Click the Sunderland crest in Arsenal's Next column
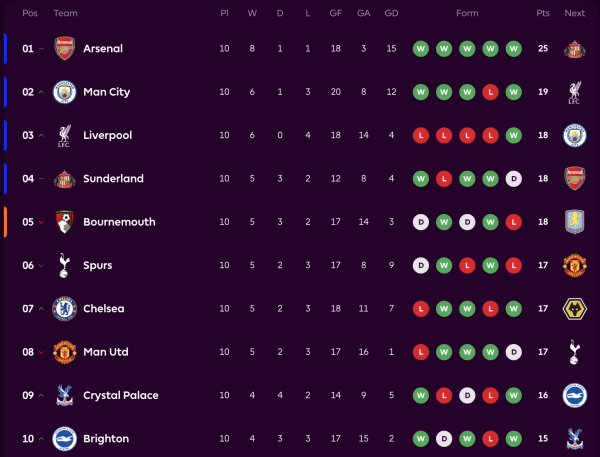This screenshot has width=600, height=457. pyautogui.click(x=574, y=49)
